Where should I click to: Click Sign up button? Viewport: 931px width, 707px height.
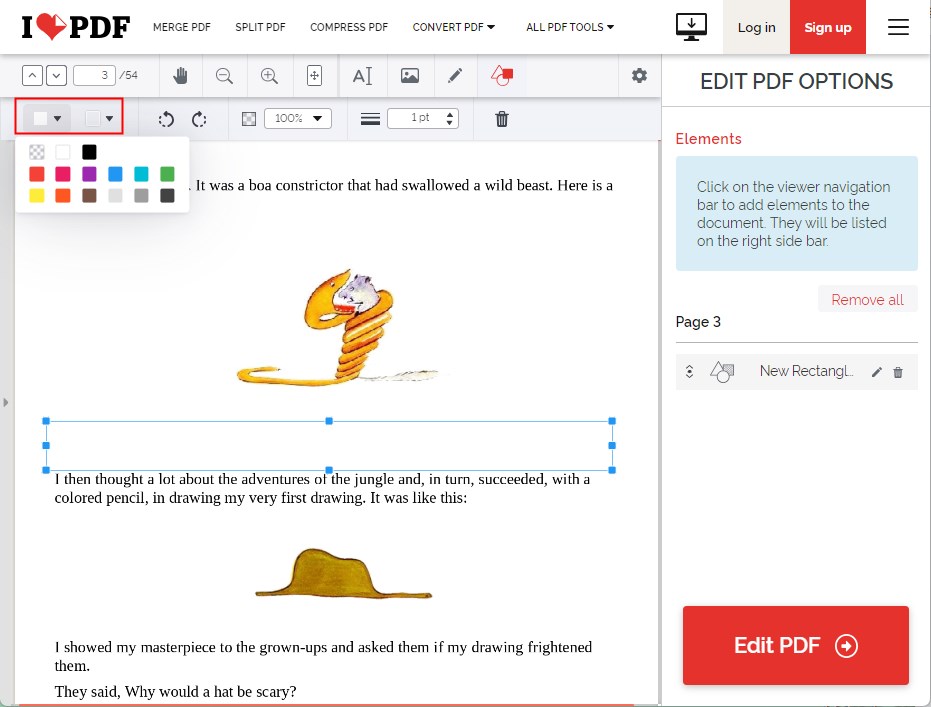[828, 27]
